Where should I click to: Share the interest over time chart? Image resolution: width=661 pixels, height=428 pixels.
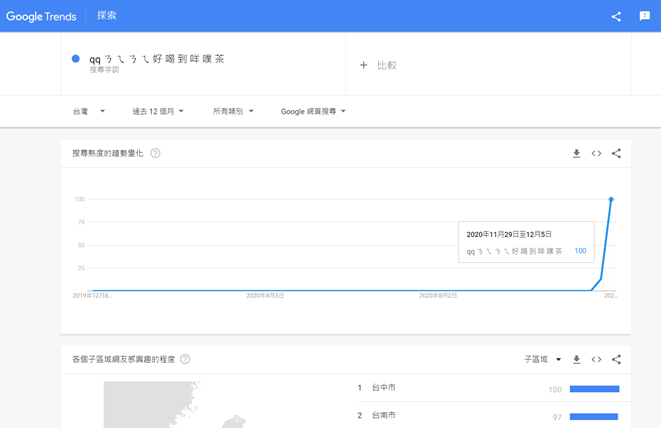(x=616, y=153)
